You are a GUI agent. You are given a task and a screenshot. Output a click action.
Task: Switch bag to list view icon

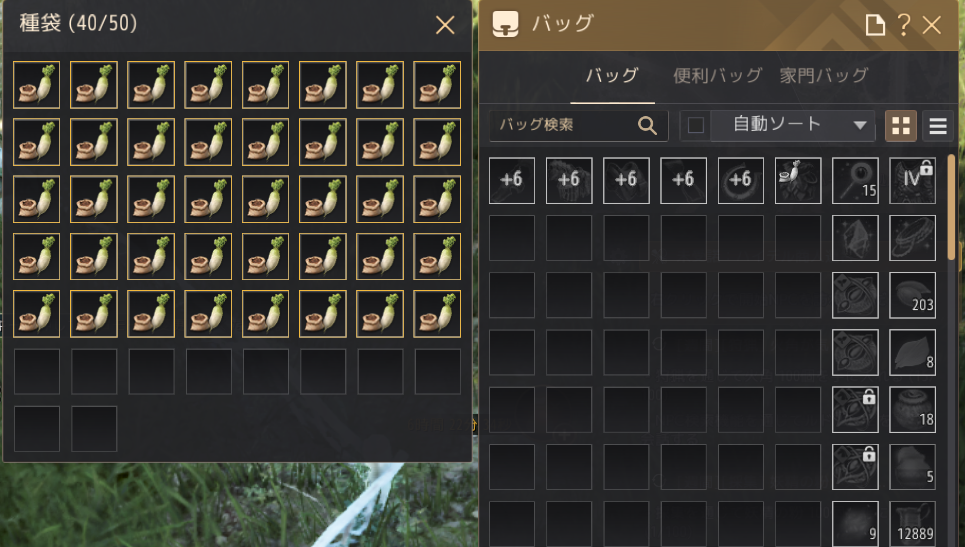pos(938,126)
